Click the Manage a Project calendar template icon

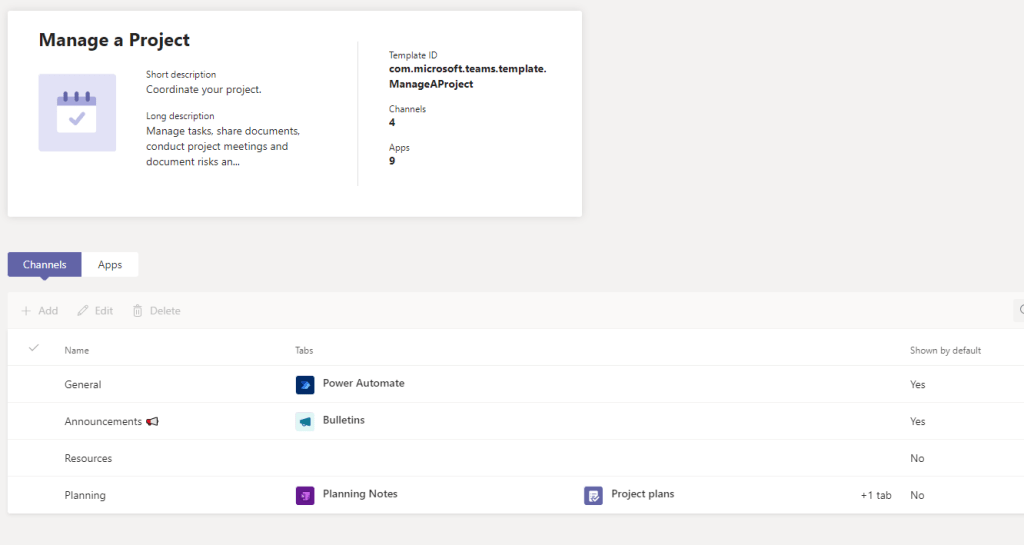(77, 113)
